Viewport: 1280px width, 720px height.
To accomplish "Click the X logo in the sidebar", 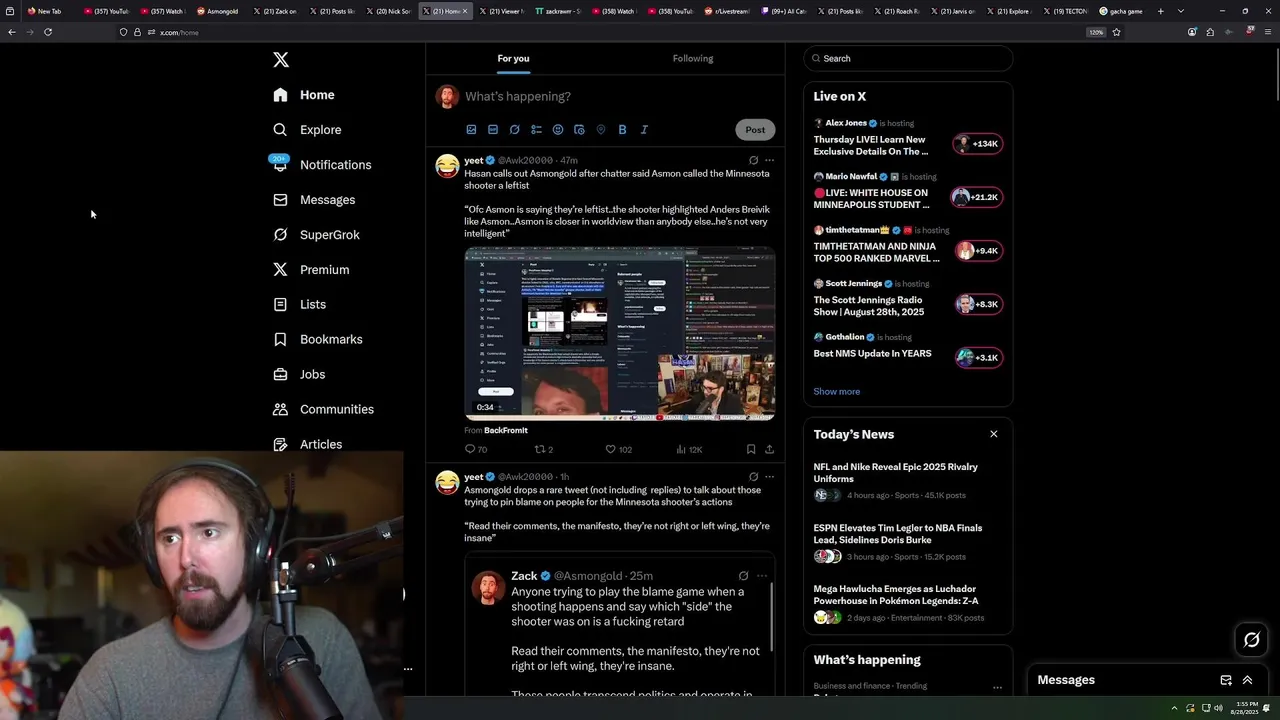I will (x=281, y=60).
